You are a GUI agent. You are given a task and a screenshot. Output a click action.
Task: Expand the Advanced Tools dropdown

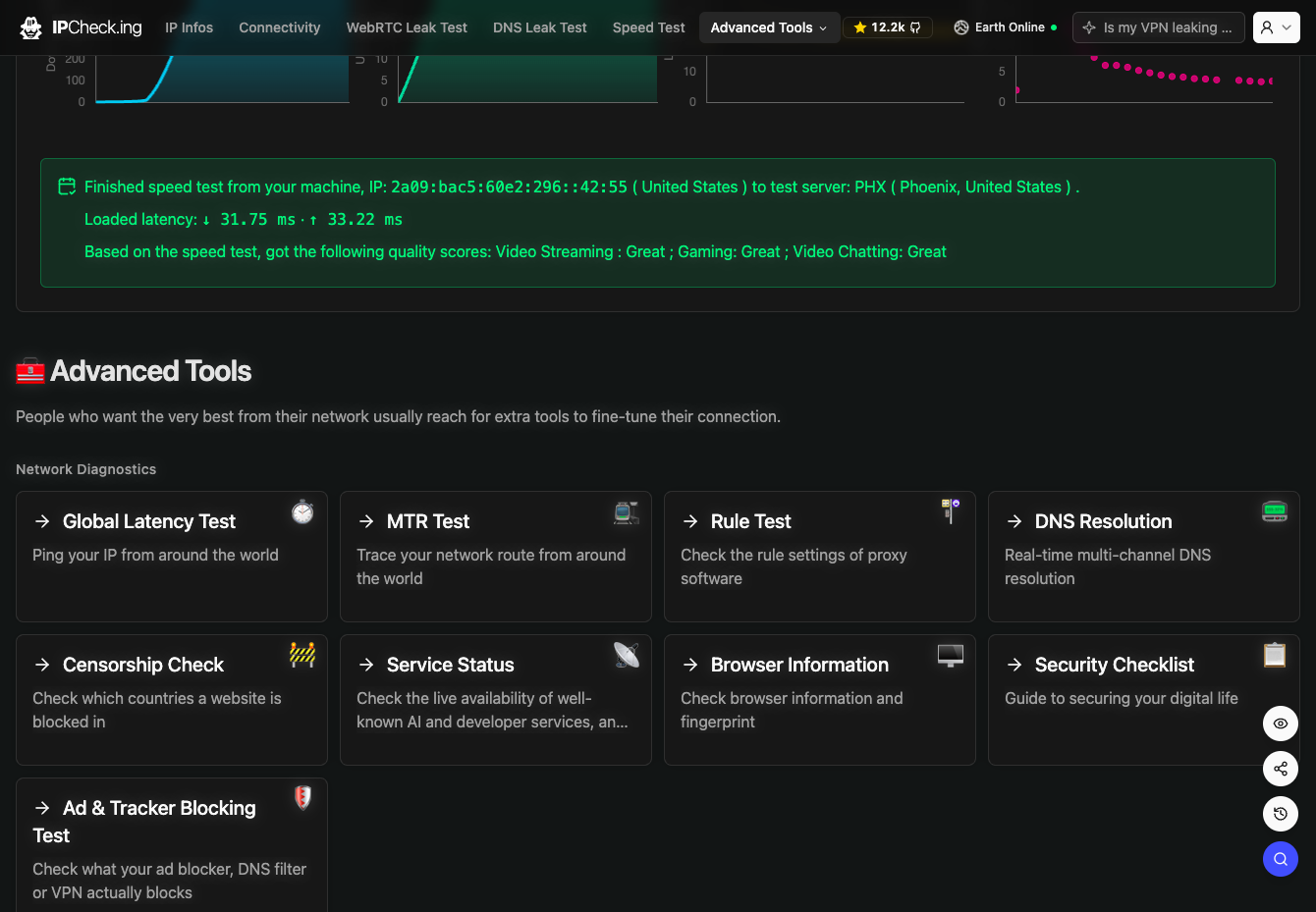(769, 27)
